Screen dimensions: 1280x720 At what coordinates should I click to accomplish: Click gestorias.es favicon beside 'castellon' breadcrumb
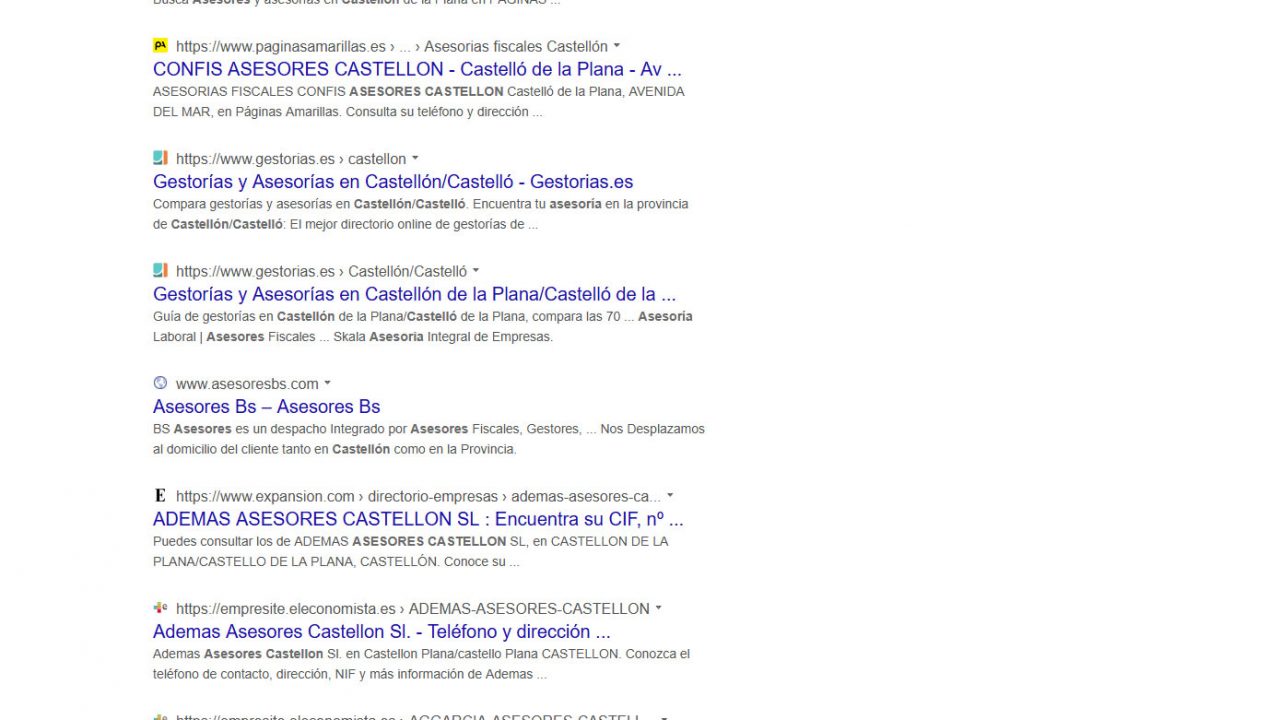[160, 158]
